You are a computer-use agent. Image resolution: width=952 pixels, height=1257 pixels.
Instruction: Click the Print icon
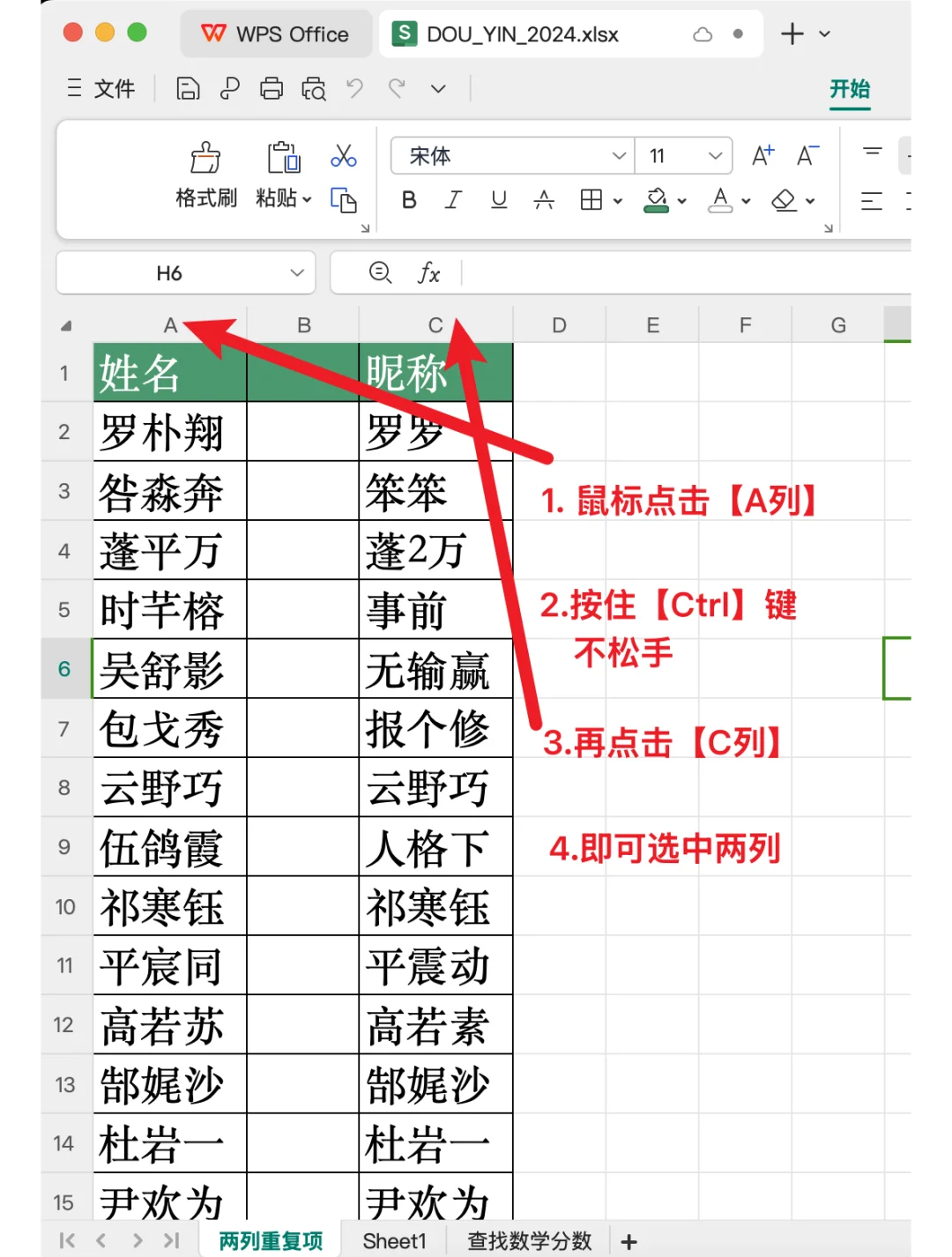[x=271, y=88]
